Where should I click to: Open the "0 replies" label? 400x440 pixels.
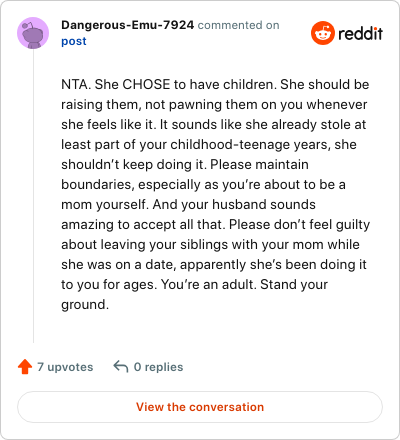click(158, 367)
